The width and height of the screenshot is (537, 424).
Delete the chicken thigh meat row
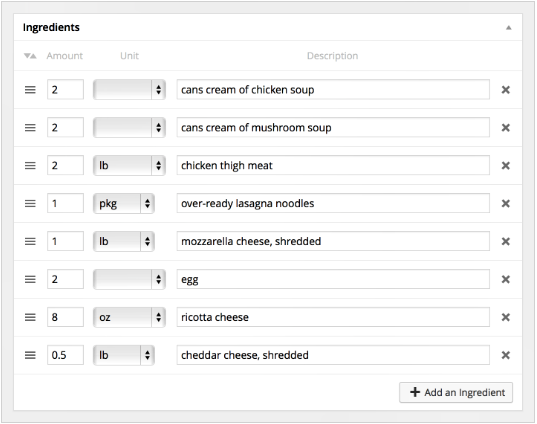[x=505, y=166]
